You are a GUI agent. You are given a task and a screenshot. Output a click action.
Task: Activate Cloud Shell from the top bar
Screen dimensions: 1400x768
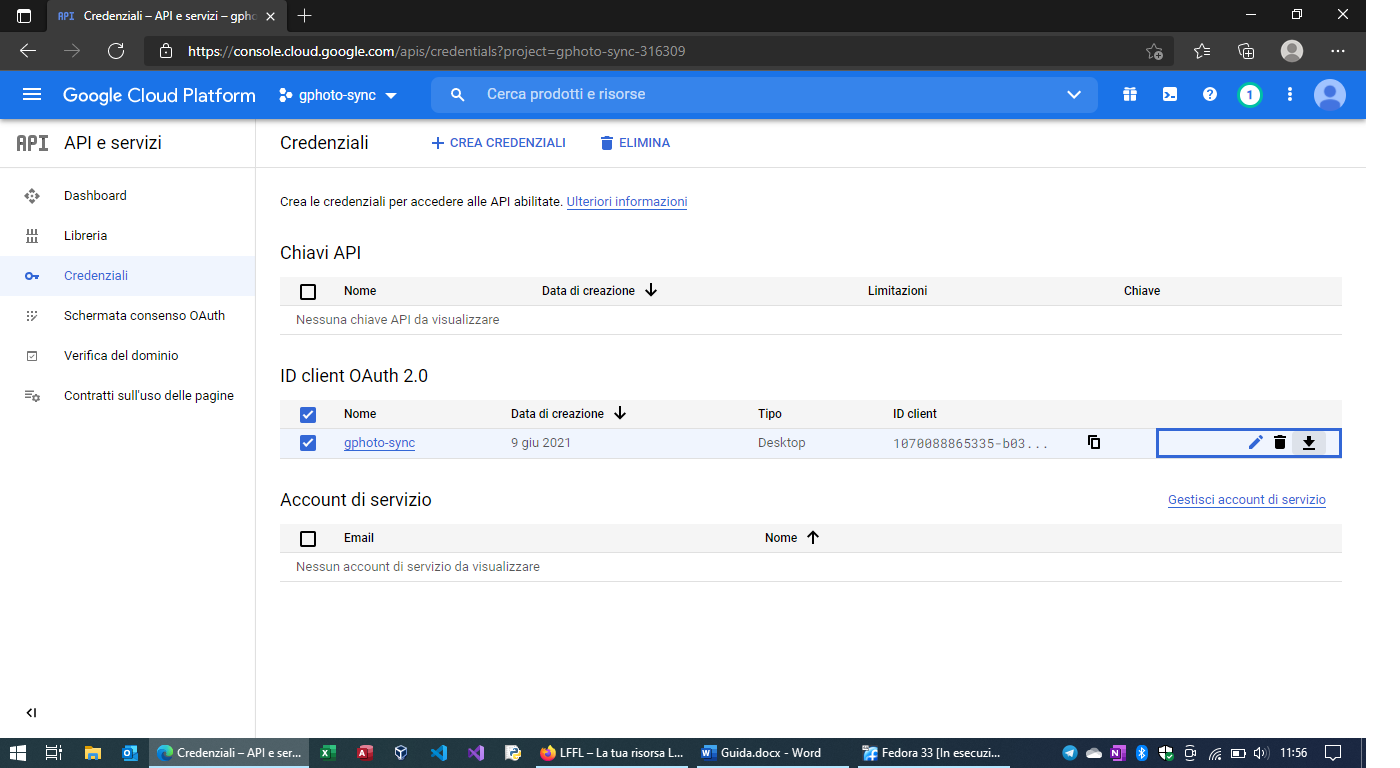coord(1169,94)
